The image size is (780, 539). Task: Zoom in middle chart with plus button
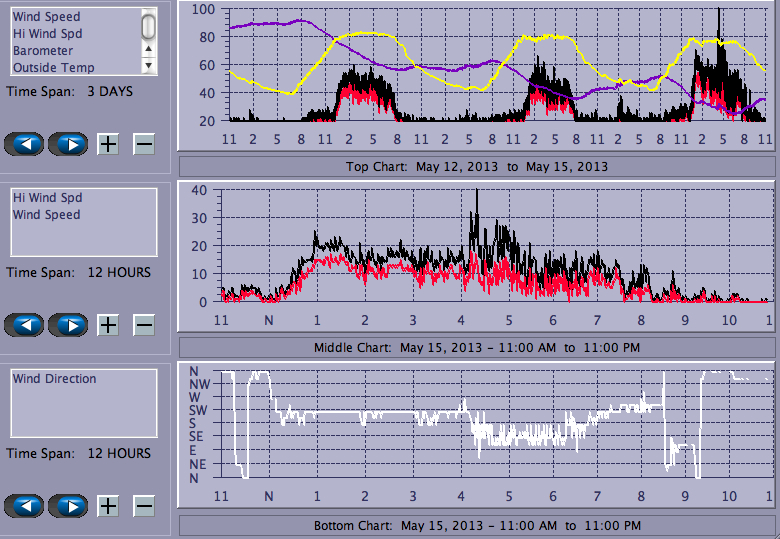108,325
